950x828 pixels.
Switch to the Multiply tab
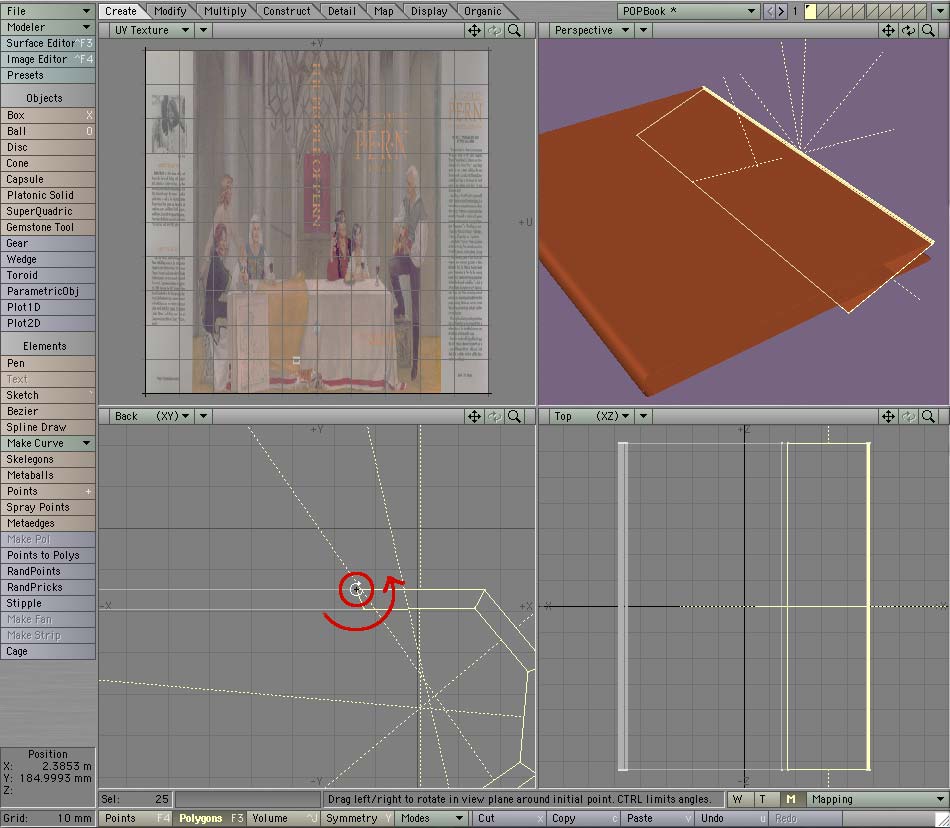(x=225, y=11)
